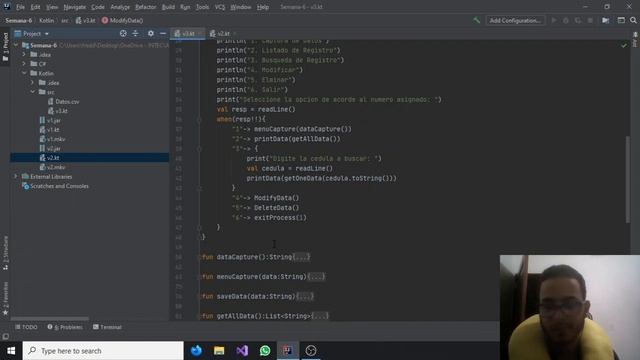Expand the folded dataCapture function body
640x360 pixels.
pos(302,257)
